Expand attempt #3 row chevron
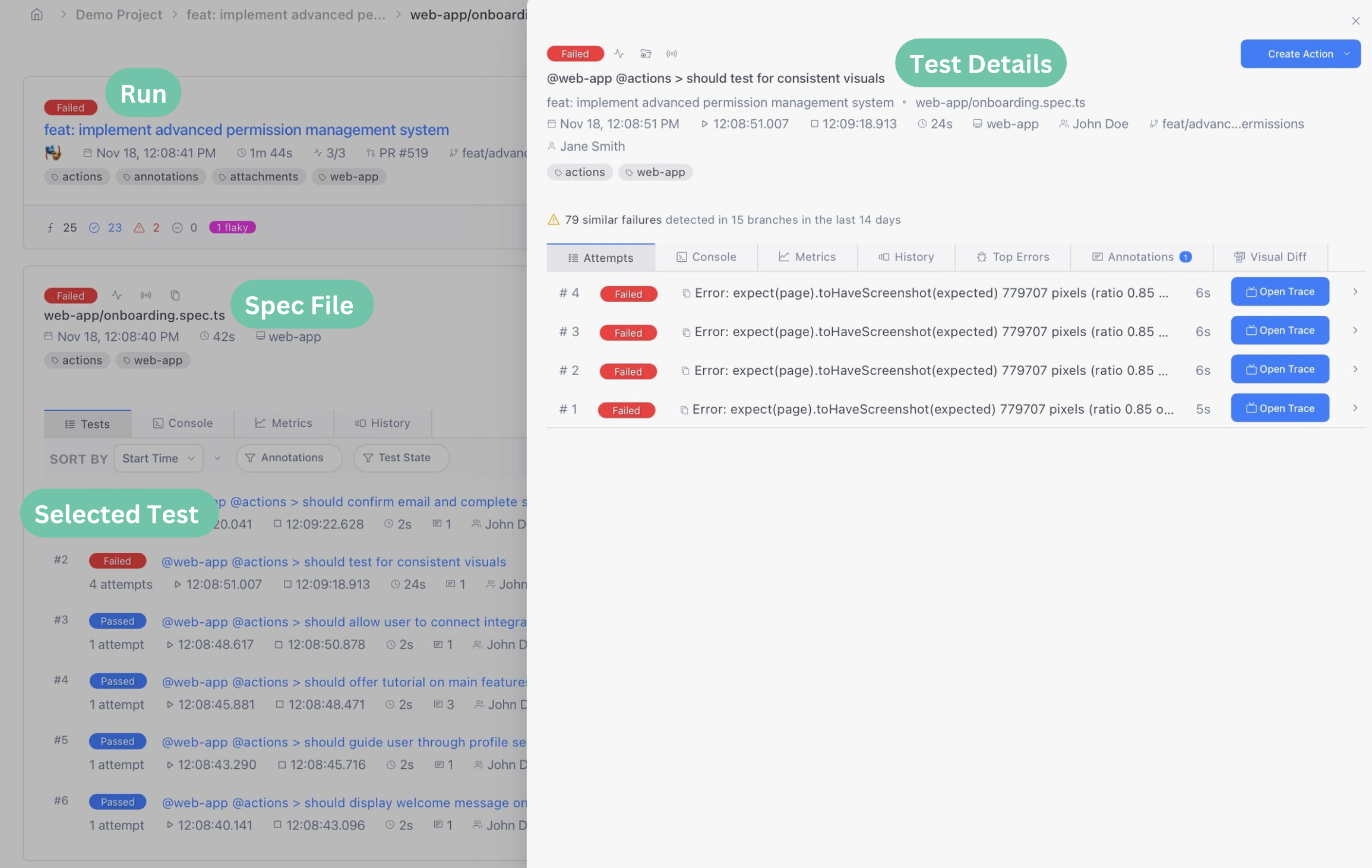The width and height of the screenshot is (1372, 868). [1355, 331]
